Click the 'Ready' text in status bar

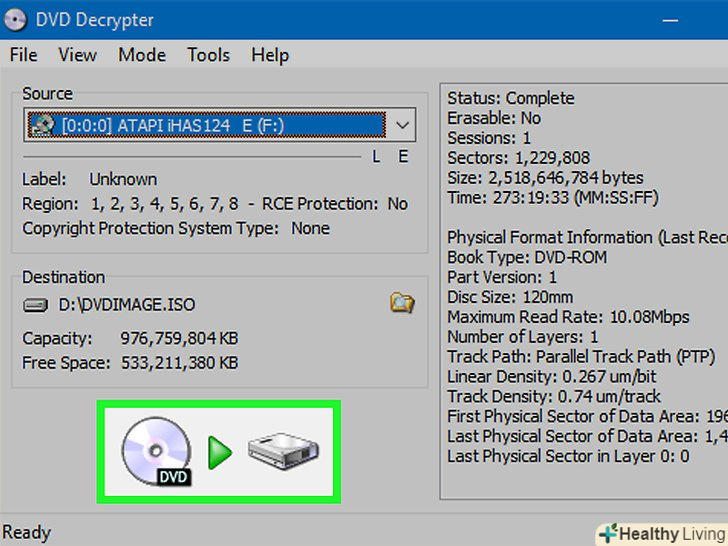25,533
